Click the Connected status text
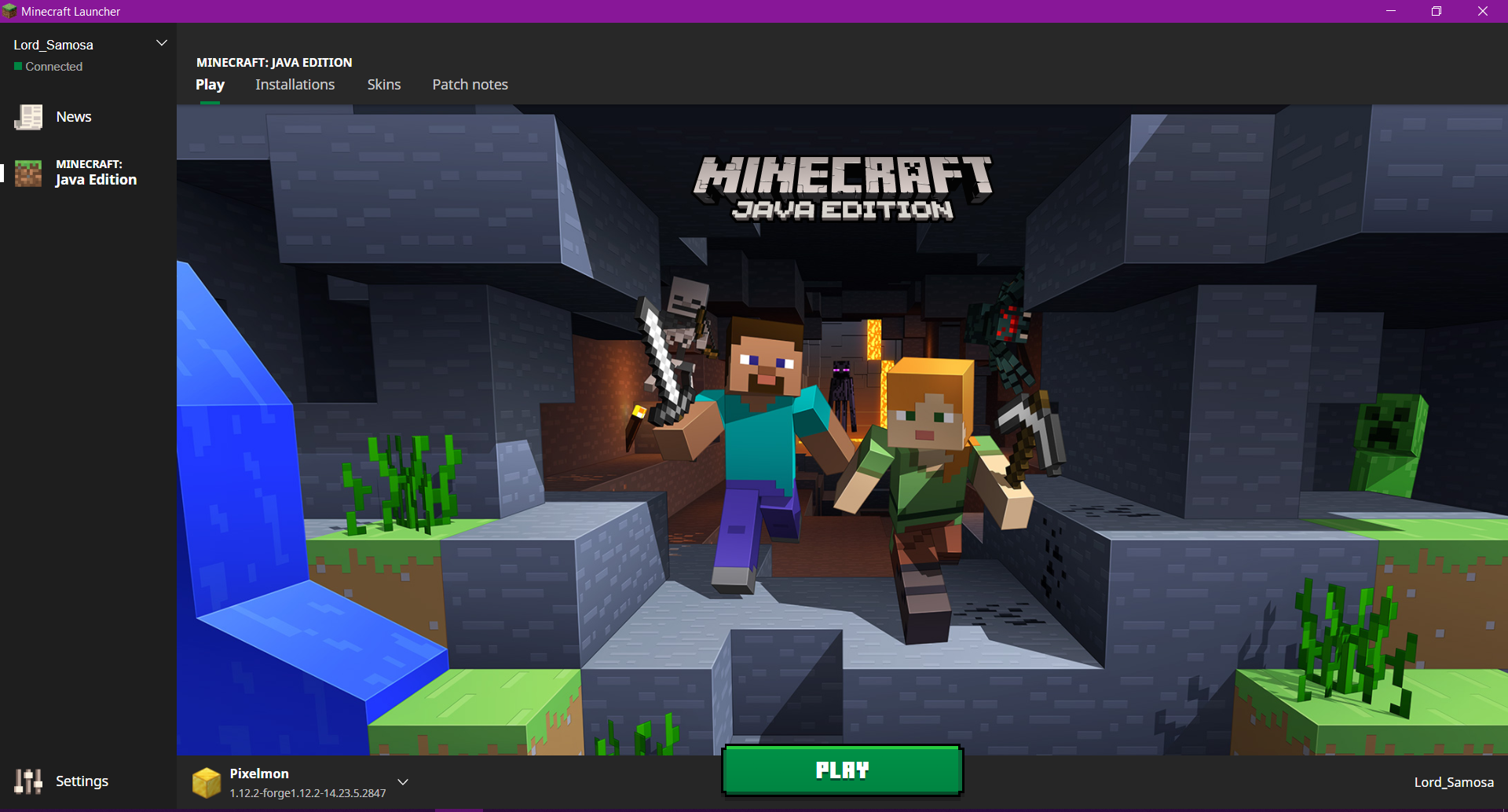 [53, 67]
